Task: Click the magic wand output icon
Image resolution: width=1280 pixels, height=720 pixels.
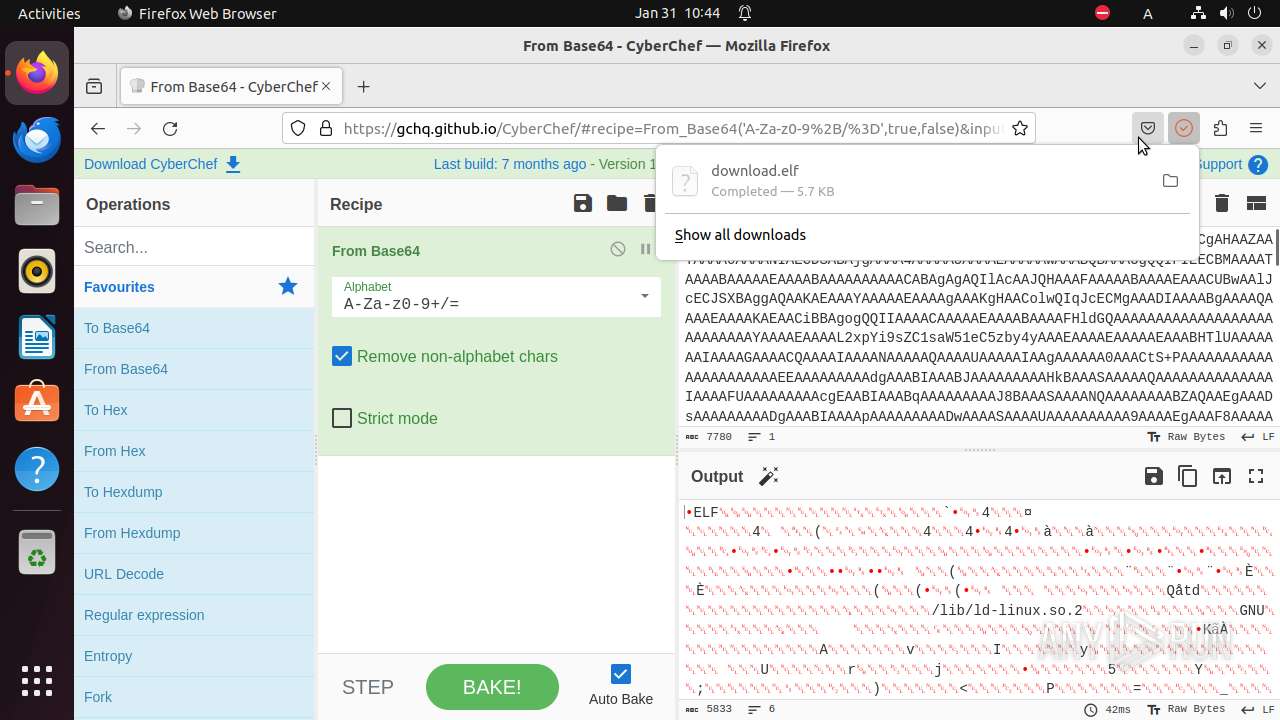Action: [x=768, y=477]
